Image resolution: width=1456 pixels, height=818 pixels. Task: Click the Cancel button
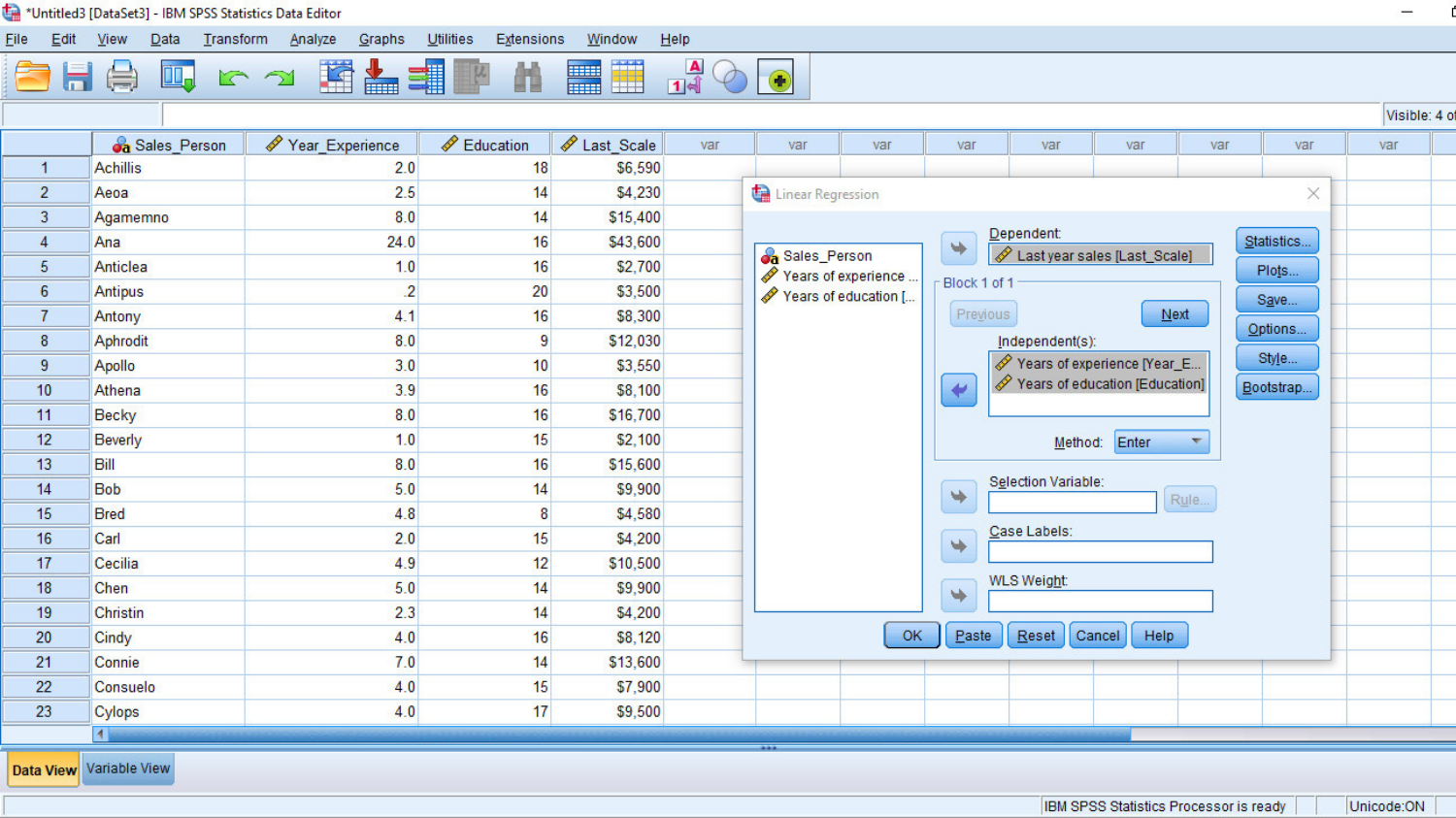pos(1098,636)
